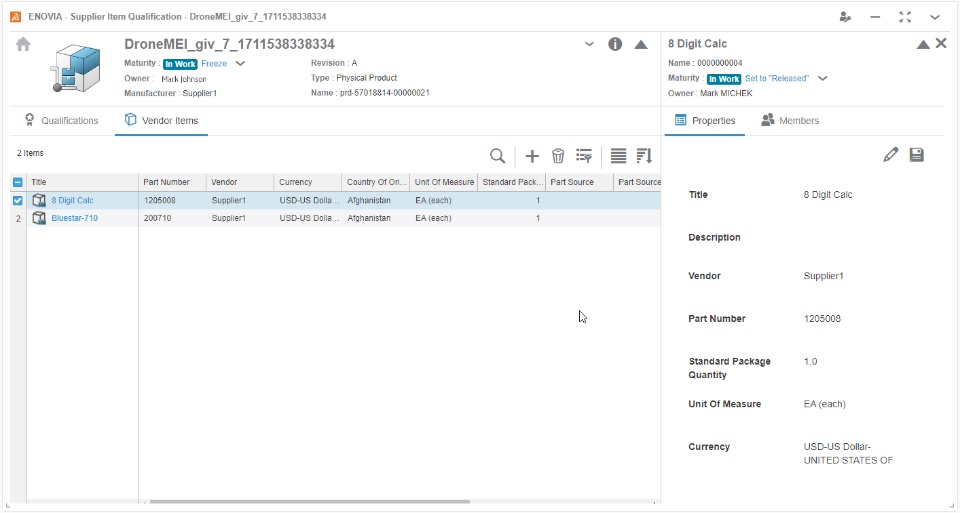Open the 8 Digit Calc link
The height and width of the screenshot is (513, 960).
click(x=72, y=200)
